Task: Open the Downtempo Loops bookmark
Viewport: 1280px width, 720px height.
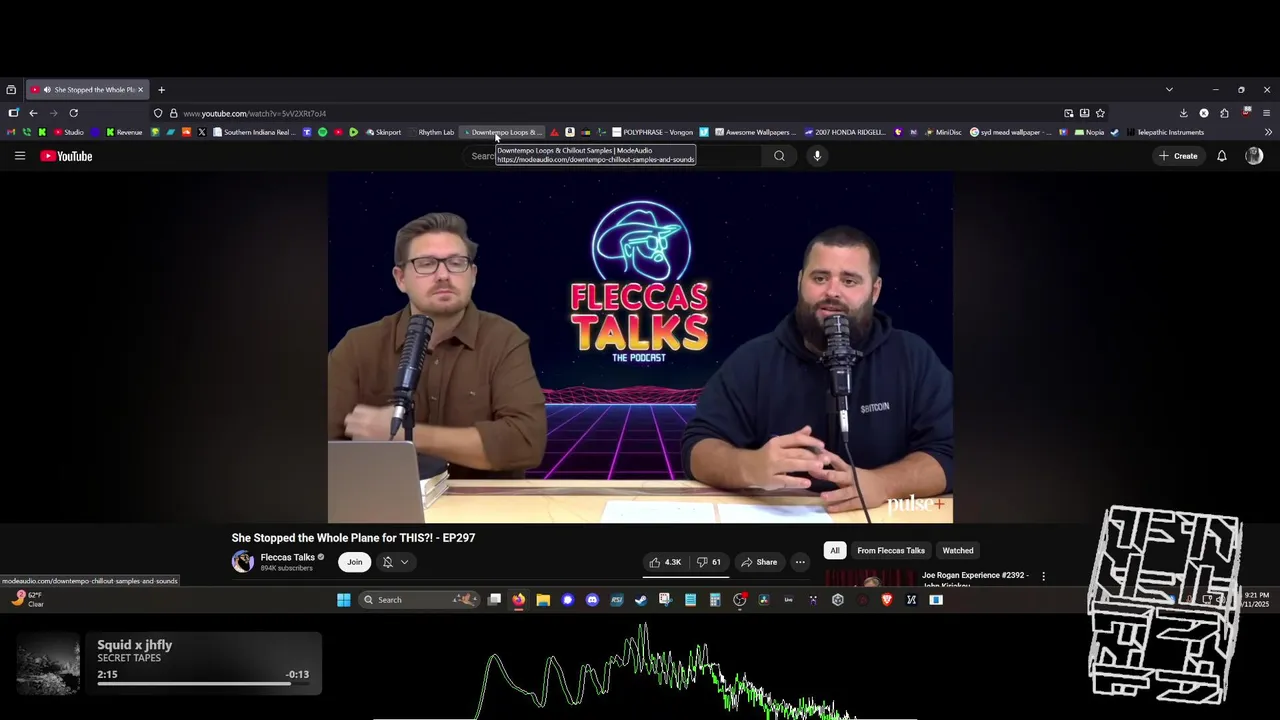Action: (x=502, y=132)
